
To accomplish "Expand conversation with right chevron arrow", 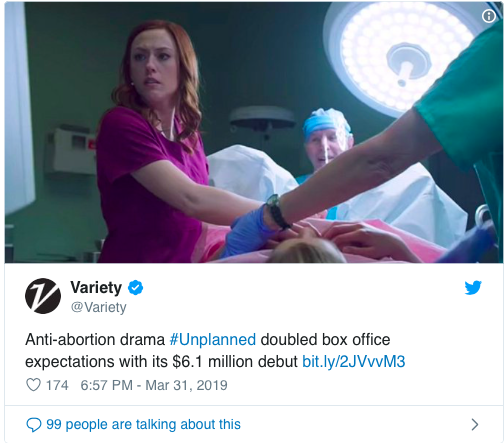I will 475,425.
